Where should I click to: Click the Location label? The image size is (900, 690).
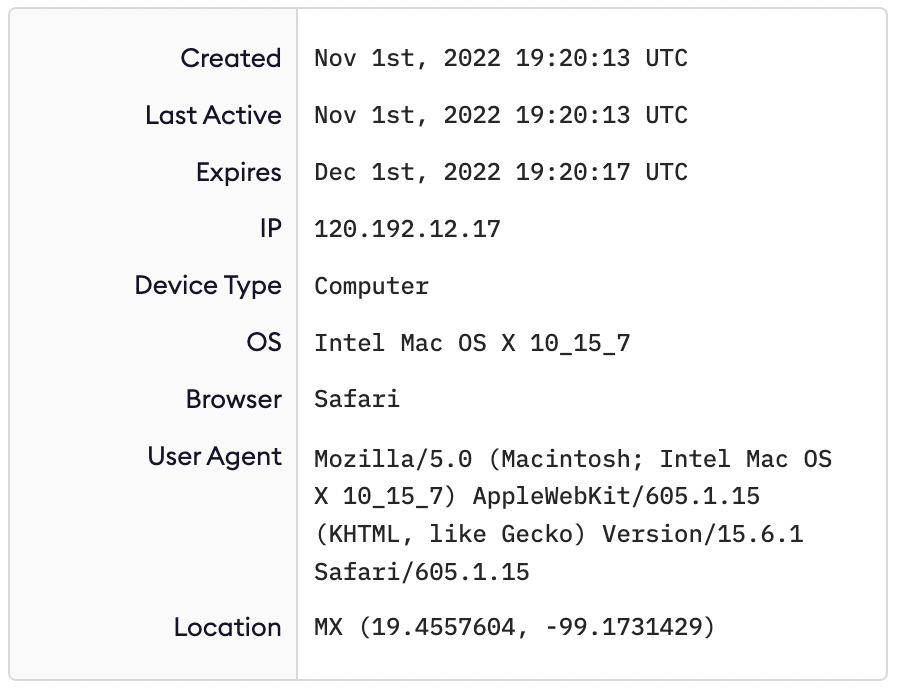tap(227, 627)
